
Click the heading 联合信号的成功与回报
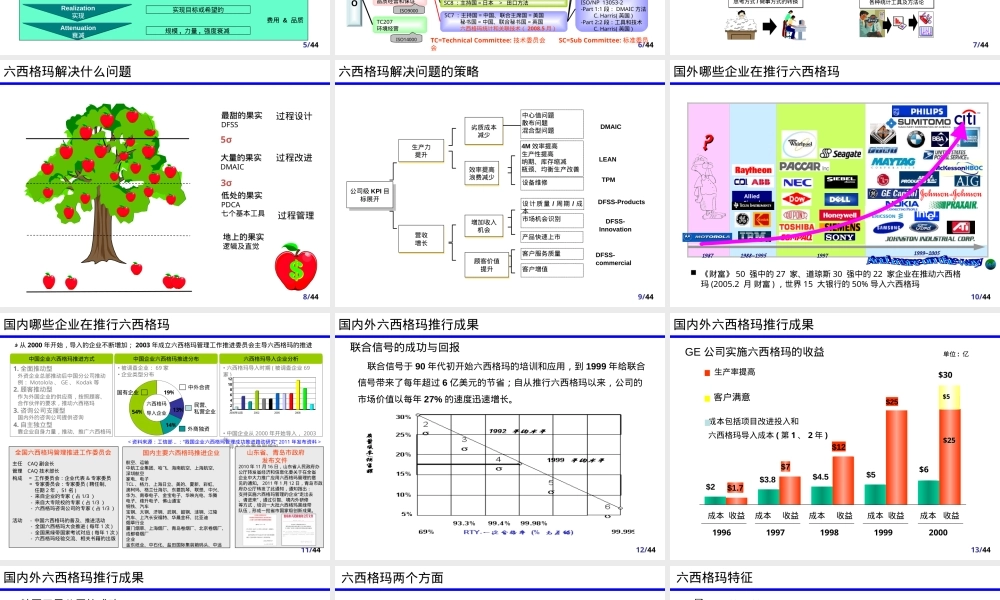[405, 348]
